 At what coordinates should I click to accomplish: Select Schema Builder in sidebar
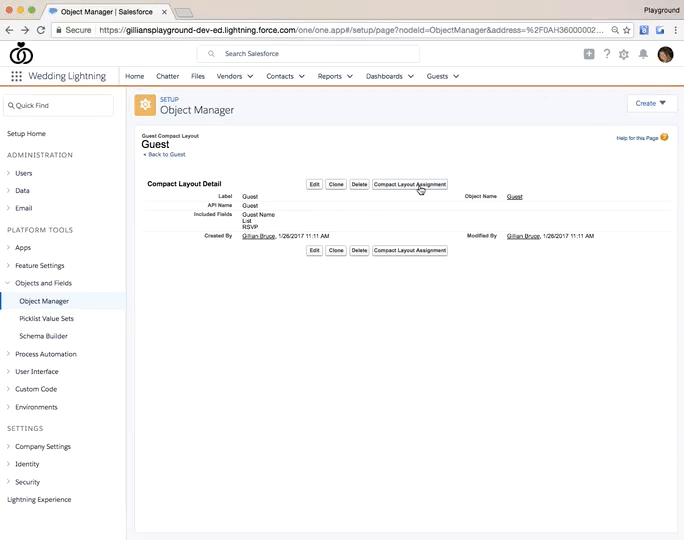click(44, 336)
